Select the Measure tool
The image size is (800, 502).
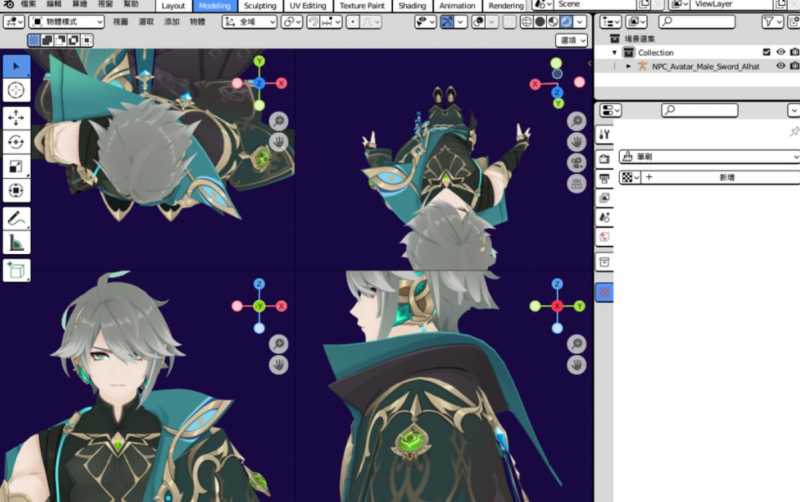click(16, 243)
